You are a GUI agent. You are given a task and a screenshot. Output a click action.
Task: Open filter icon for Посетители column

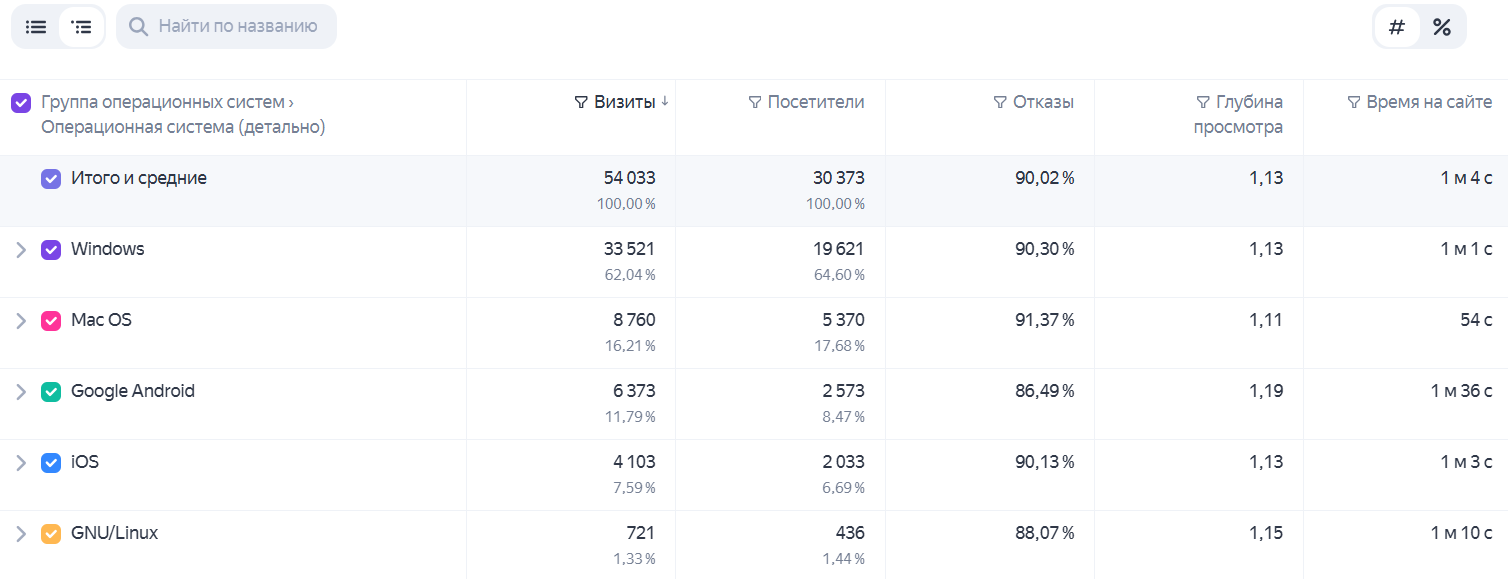click(x=755, y=102)
